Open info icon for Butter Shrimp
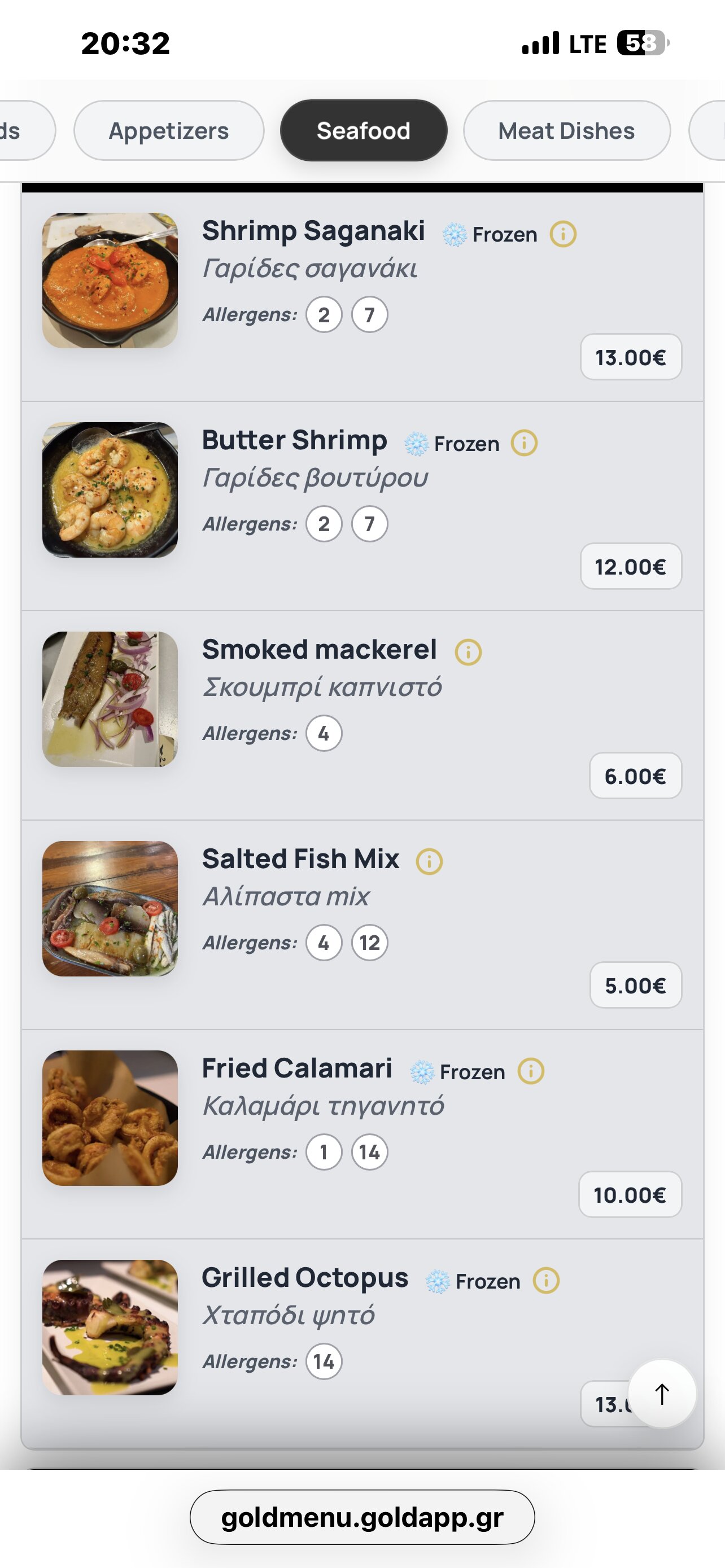This screenshot has height=1568, width=725. click(524, 443)
